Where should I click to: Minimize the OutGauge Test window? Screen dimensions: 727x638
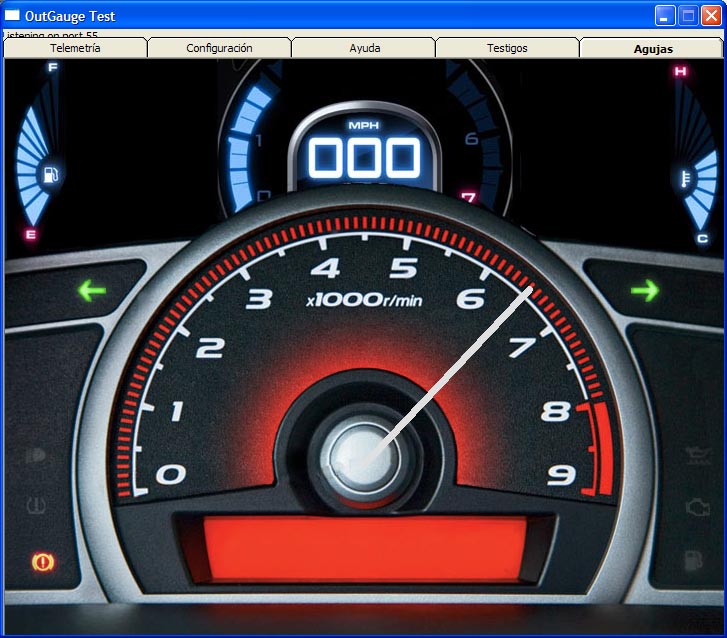(x=664, y=16)
